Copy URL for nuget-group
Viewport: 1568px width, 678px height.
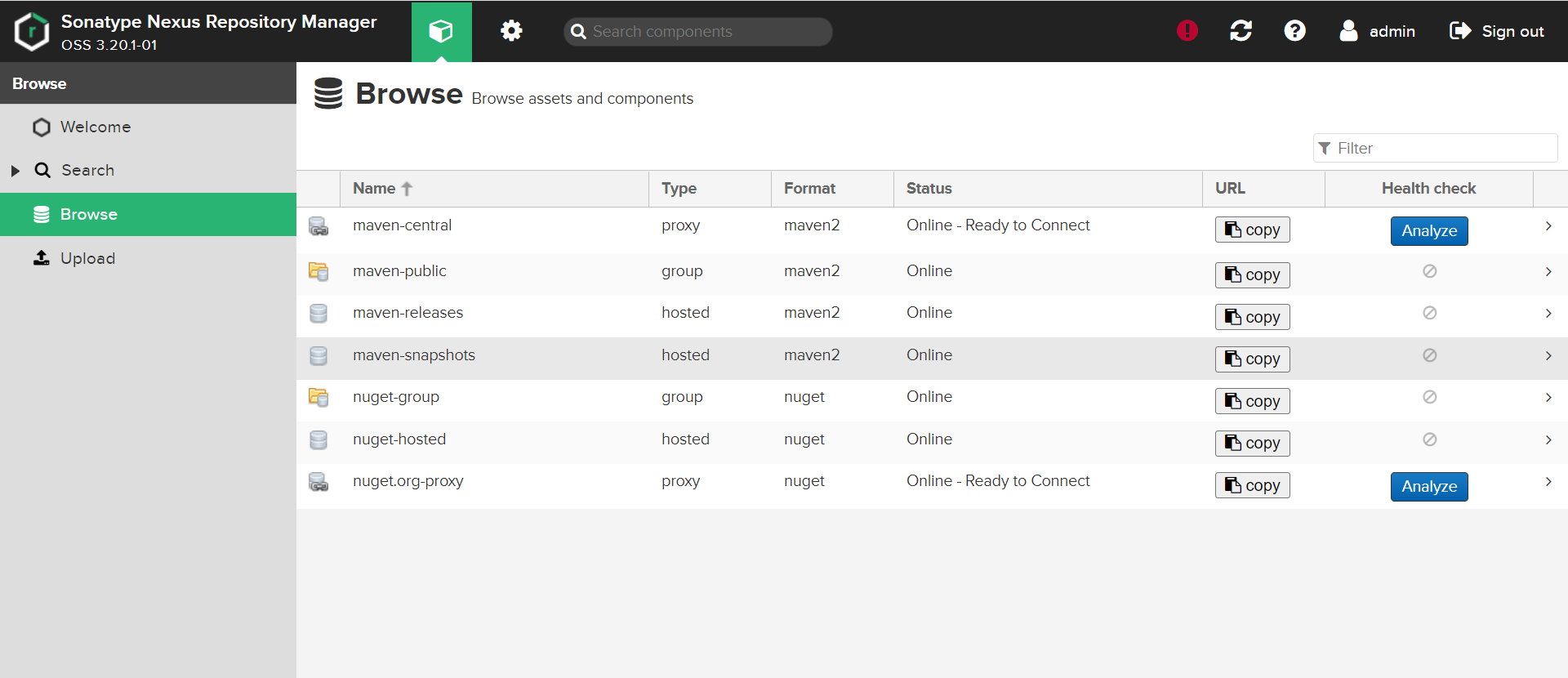point(1253,401)
